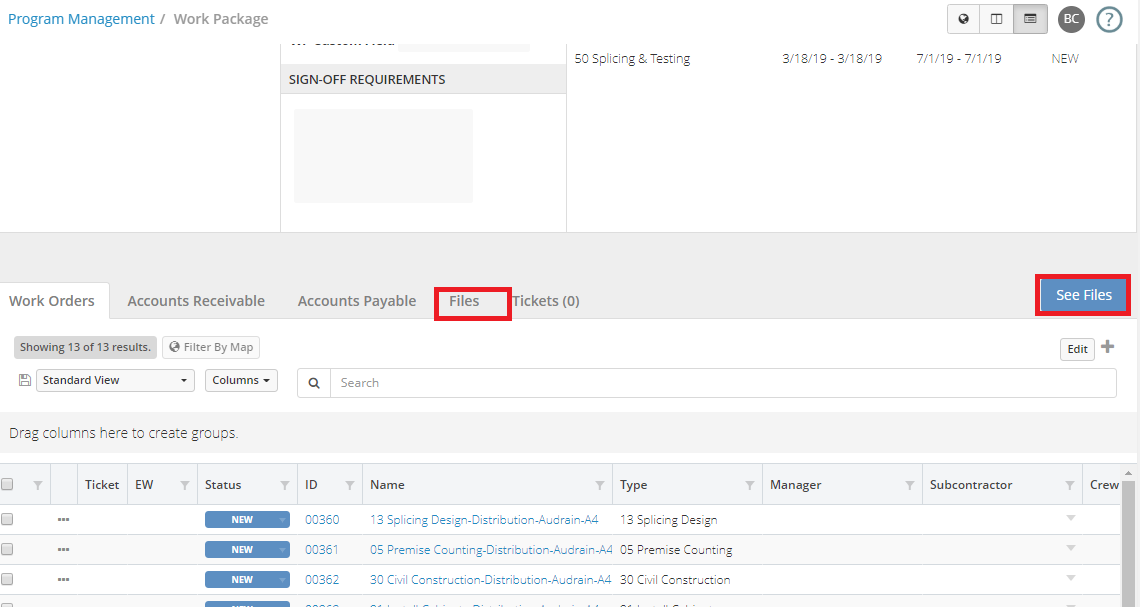Switch to the globe map view
This screenshot has height=607, width=1140.
click(x=963, y=19)
